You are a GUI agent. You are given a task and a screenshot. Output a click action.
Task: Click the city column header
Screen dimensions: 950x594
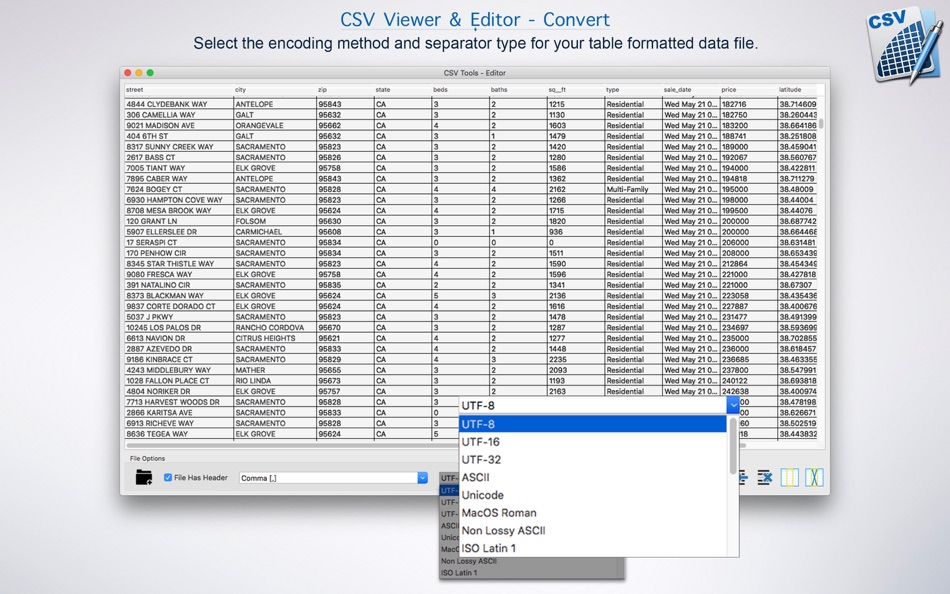(275, 90)
